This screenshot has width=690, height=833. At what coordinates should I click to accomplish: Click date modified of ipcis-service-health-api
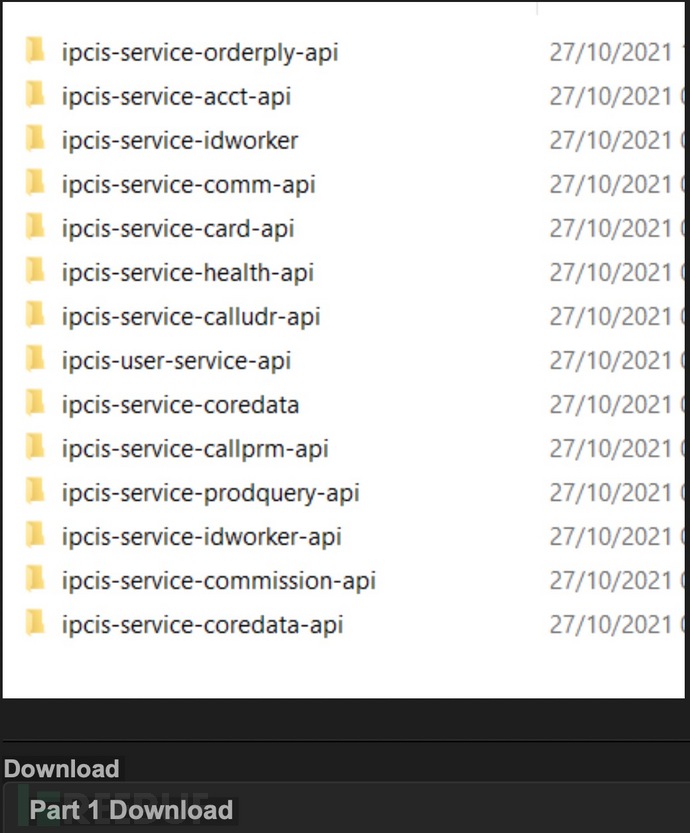pyautogui.click(x=610, y=272)
